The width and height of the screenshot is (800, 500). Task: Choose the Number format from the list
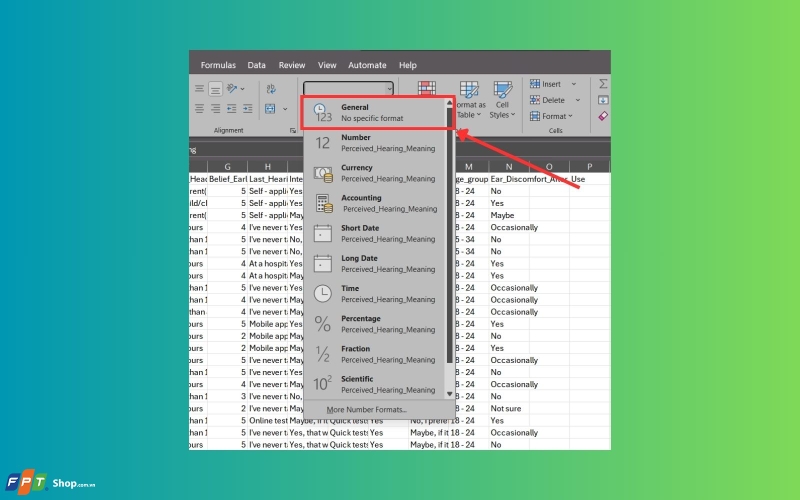(x=375, y=143)
